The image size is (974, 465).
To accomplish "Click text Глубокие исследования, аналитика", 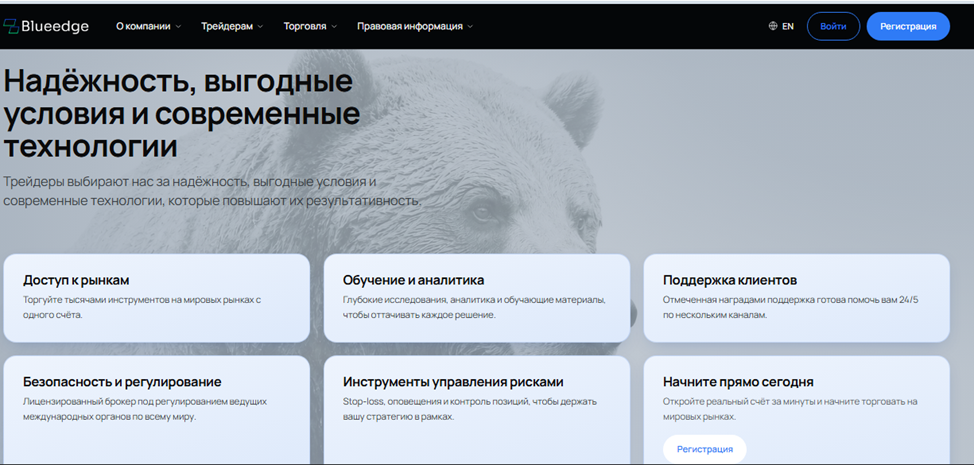I will pos(474,307).
